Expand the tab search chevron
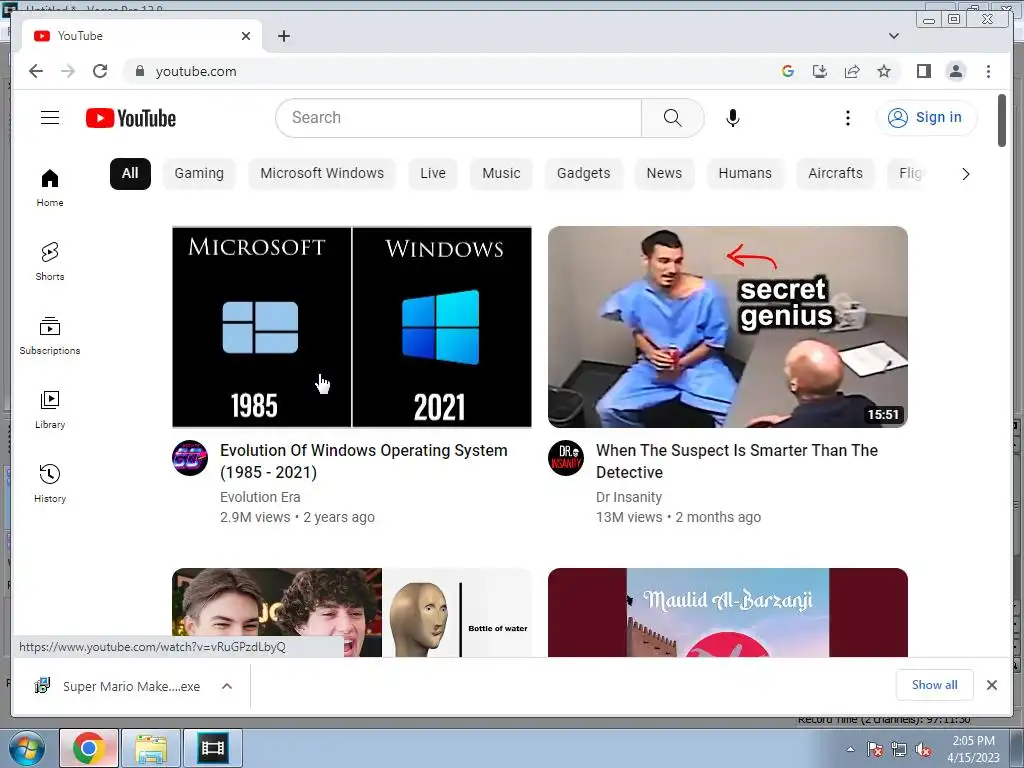 click(894, 36)
